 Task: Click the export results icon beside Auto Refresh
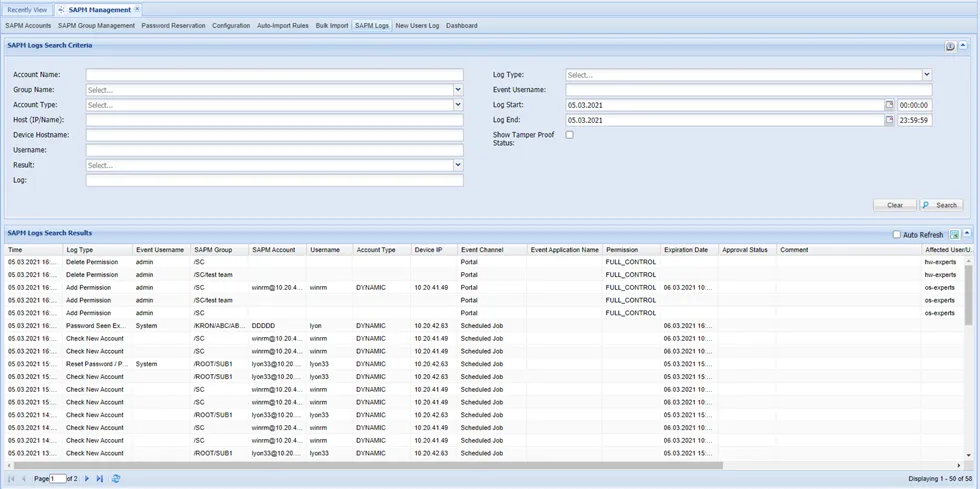tap(954, 234)
